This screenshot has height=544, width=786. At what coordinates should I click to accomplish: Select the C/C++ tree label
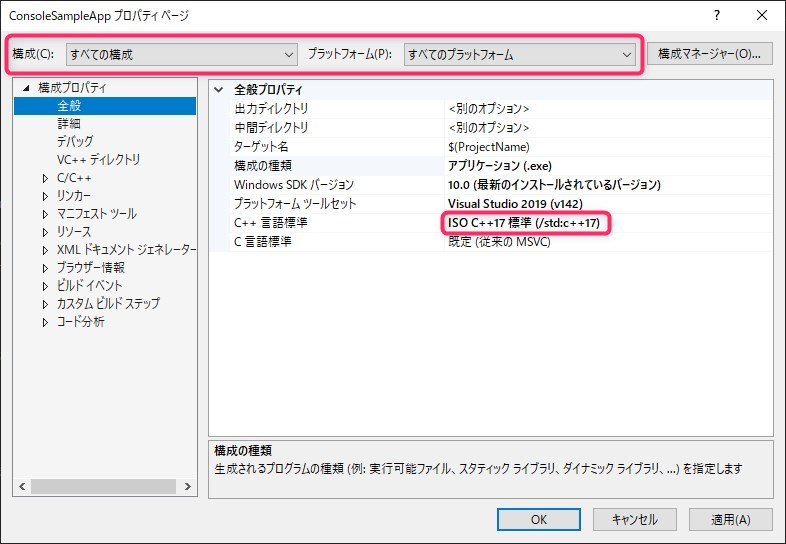(74, 177)
